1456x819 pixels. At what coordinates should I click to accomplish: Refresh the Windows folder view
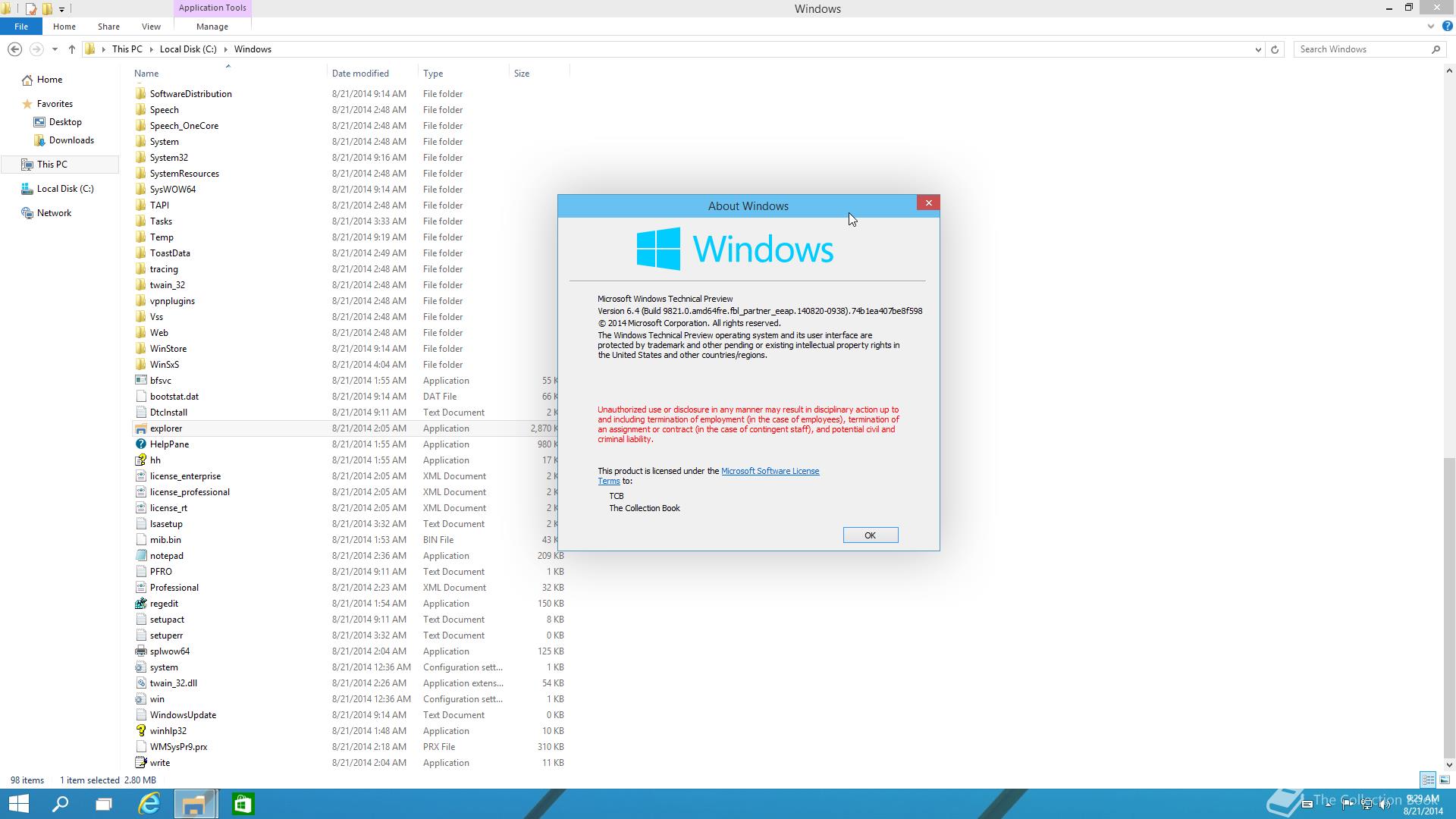[x=1275, y=49]
